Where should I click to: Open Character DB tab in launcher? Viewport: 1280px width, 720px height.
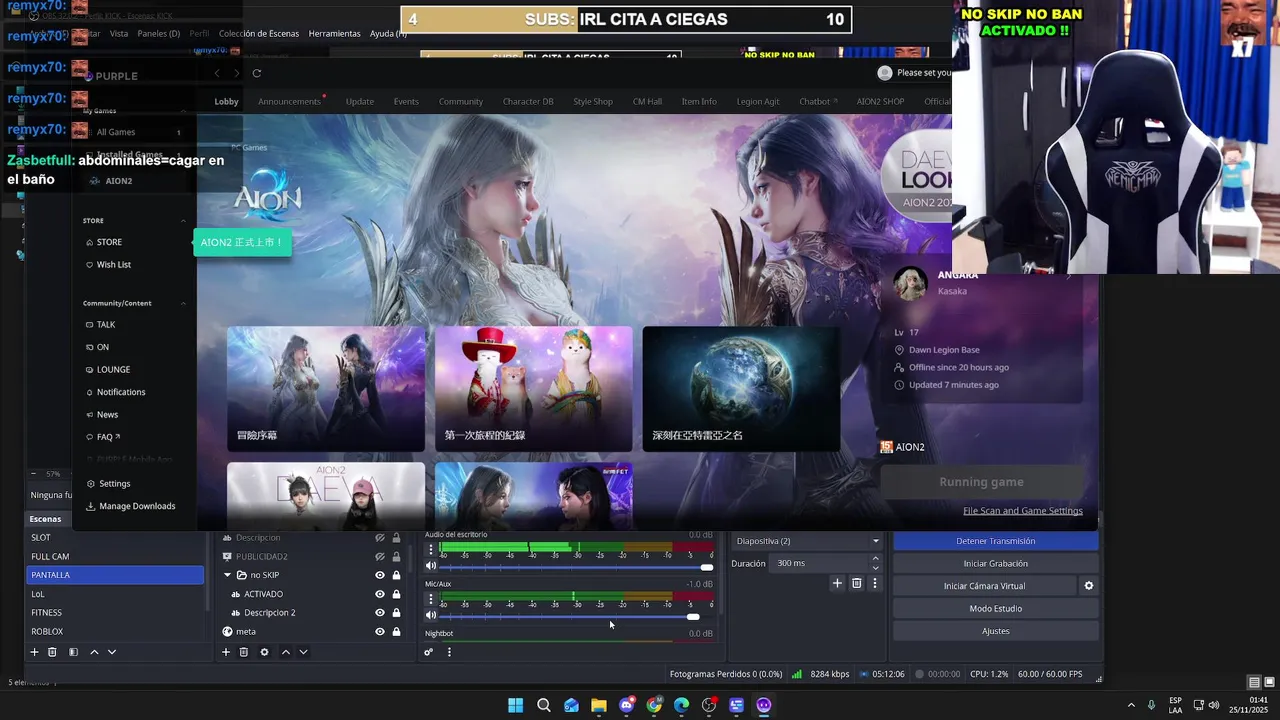[528, 101]
